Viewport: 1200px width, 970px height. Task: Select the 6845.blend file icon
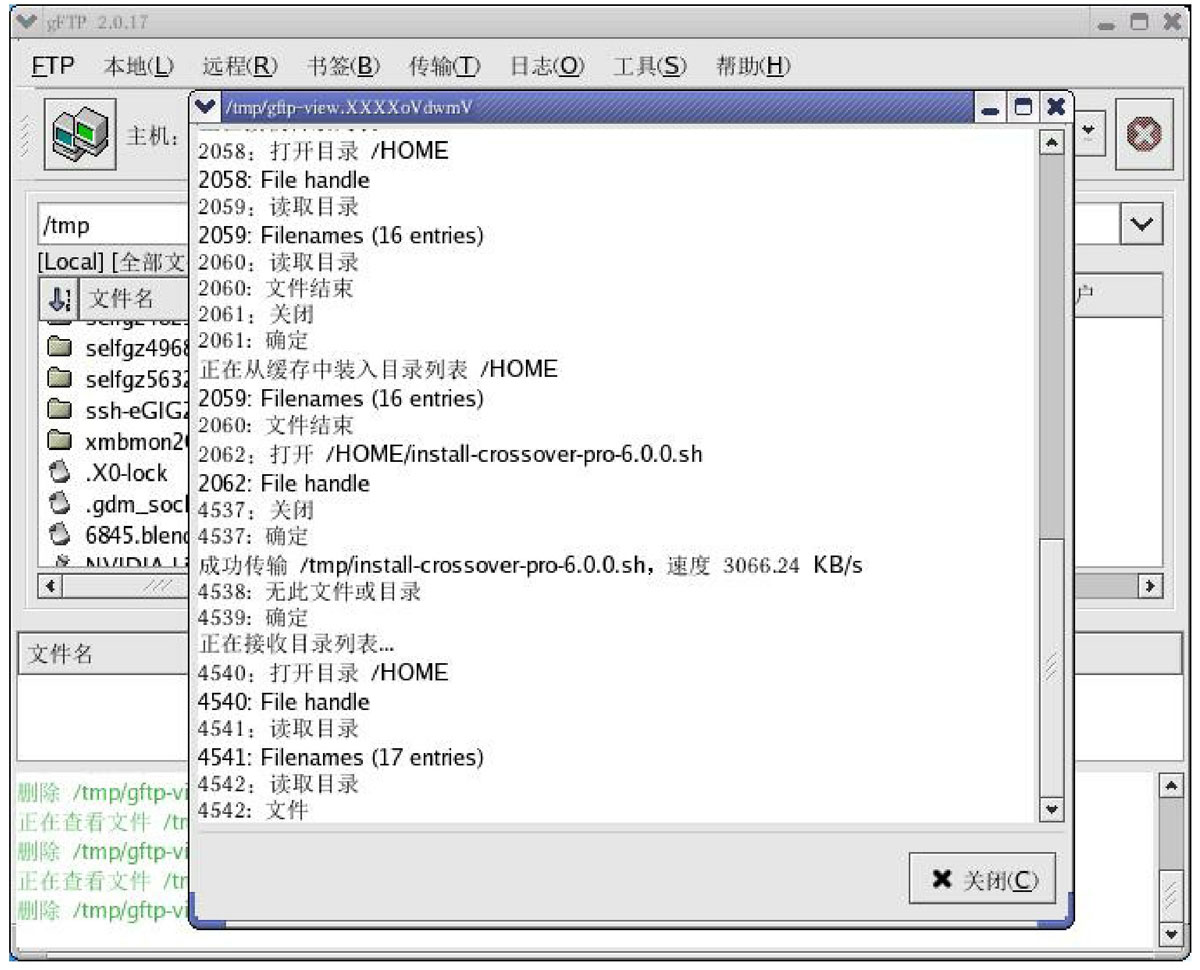[62, 534]
